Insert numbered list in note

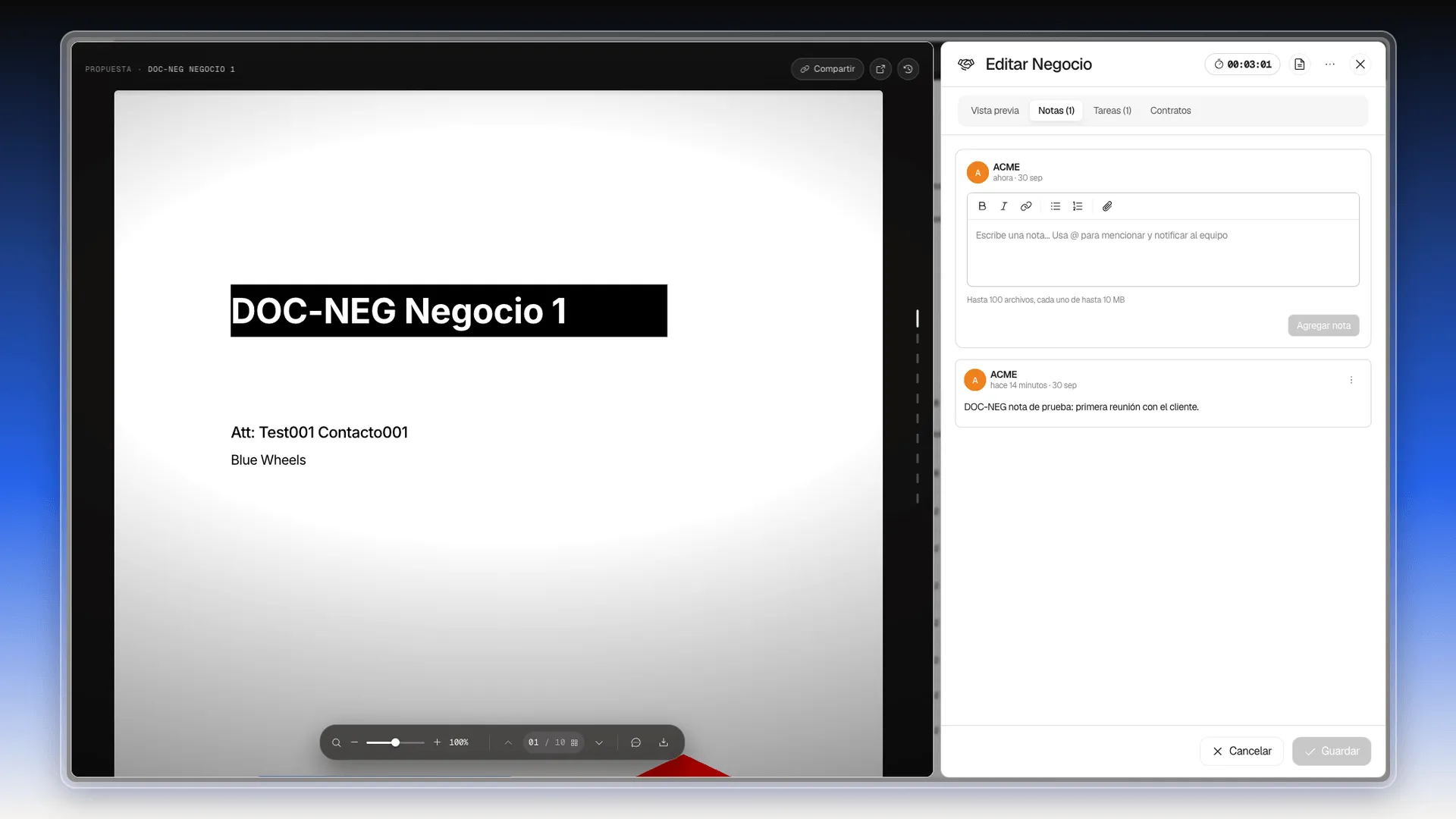point(1078,206)
